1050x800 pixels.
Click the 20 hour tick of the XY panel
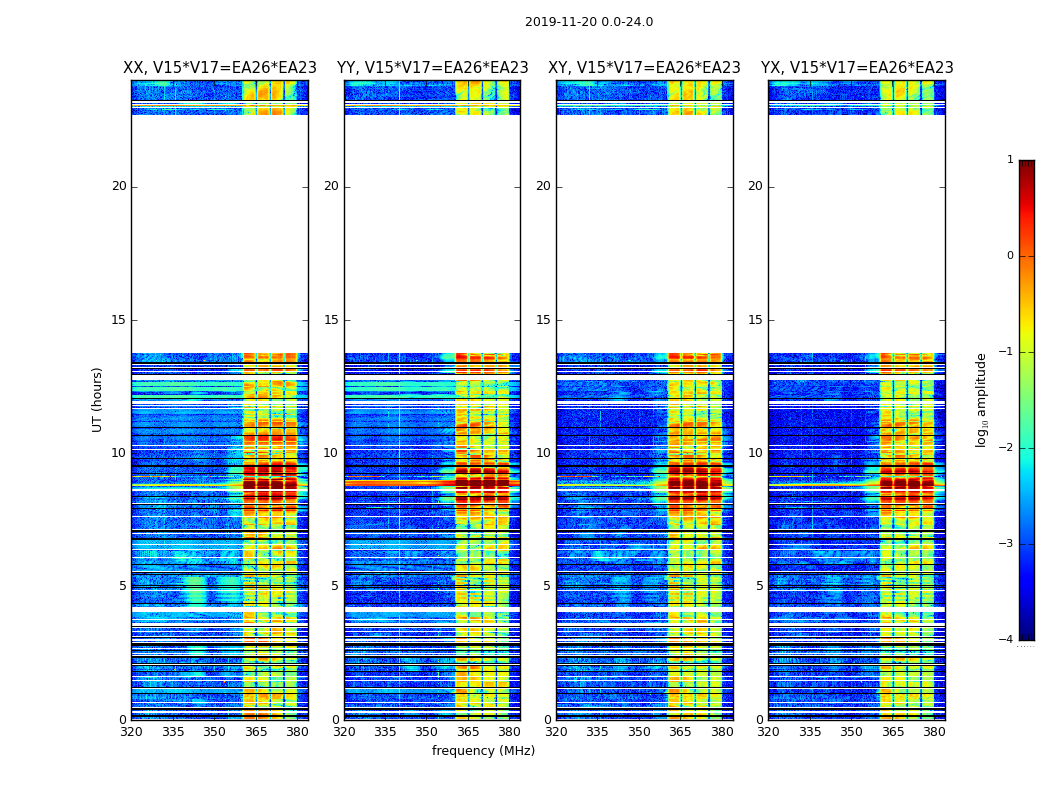(x=543, y=186)
